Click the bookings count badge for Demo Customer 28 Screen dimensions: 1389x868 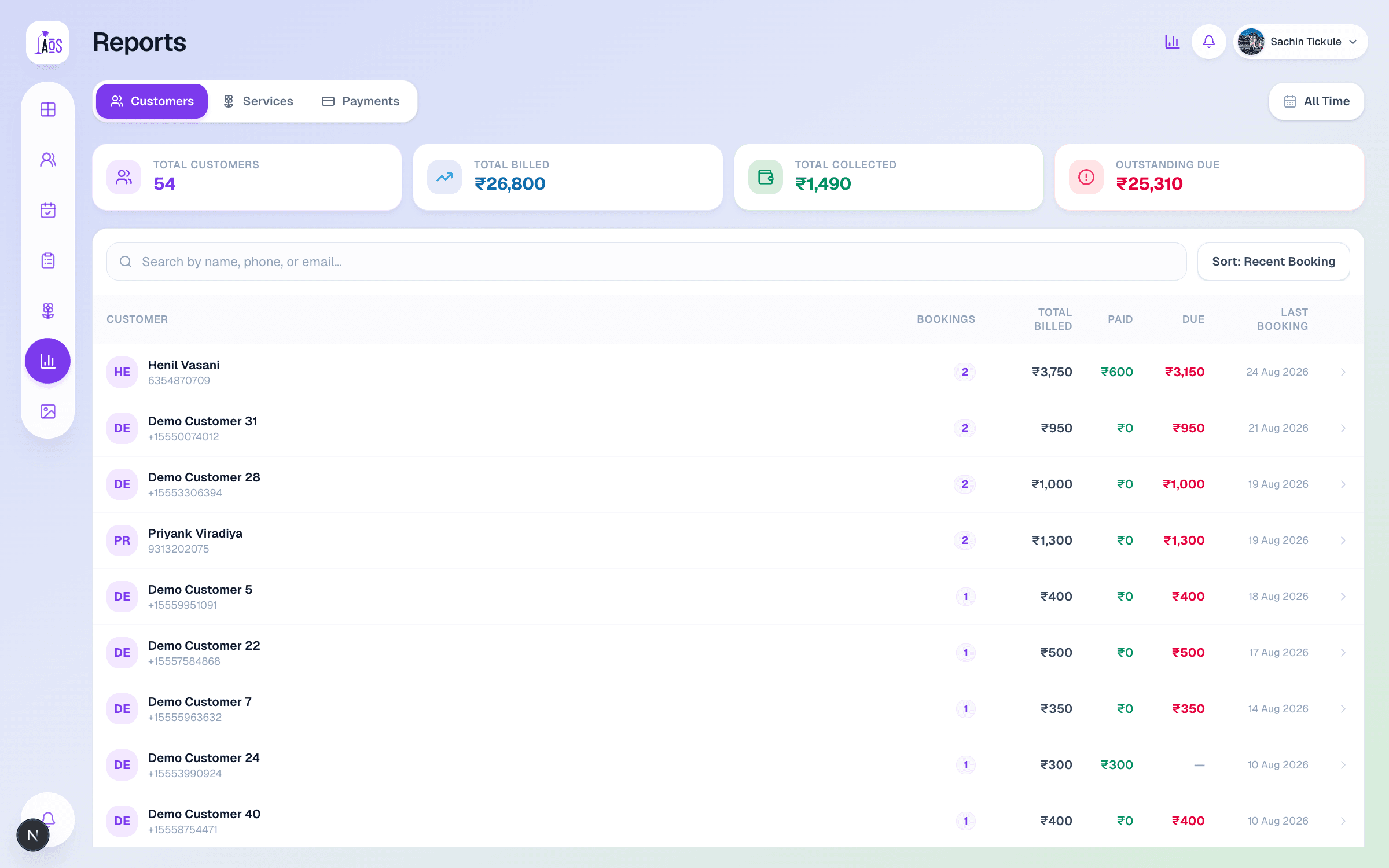[x=965, y=484]
